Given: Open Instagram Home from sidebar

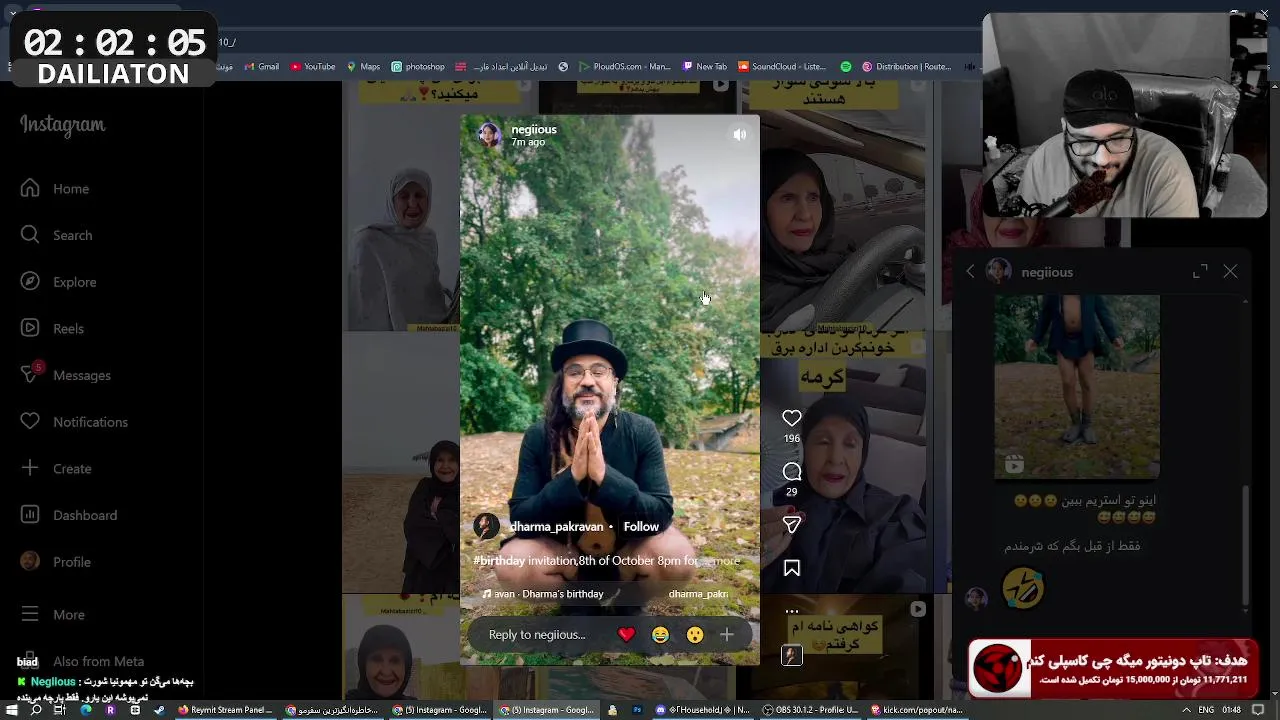Looking at the screenshot, I should click(x=55, y=188).
